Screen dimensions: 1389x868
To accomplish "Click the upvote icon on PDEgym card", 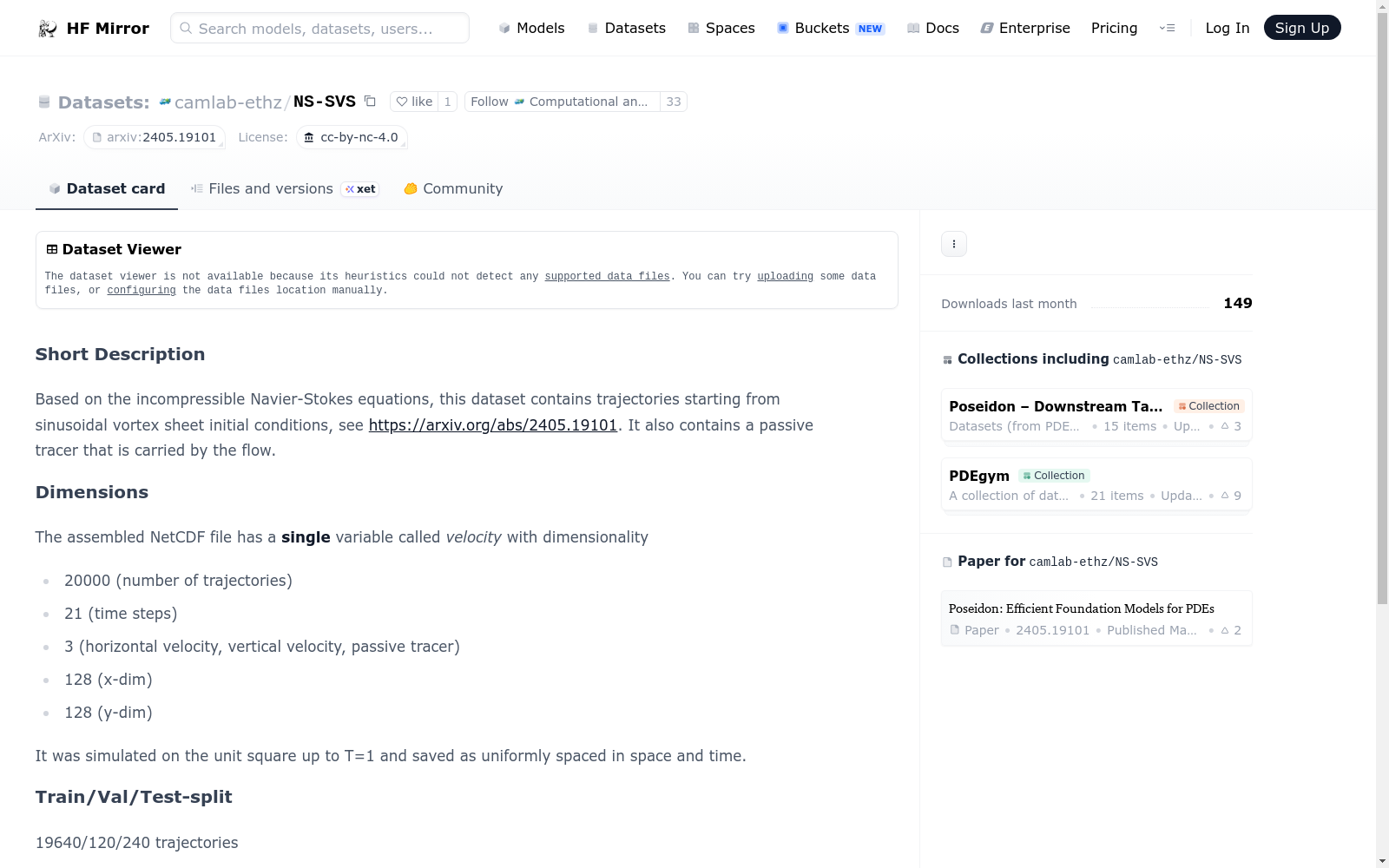I will tap(1225, 496).
